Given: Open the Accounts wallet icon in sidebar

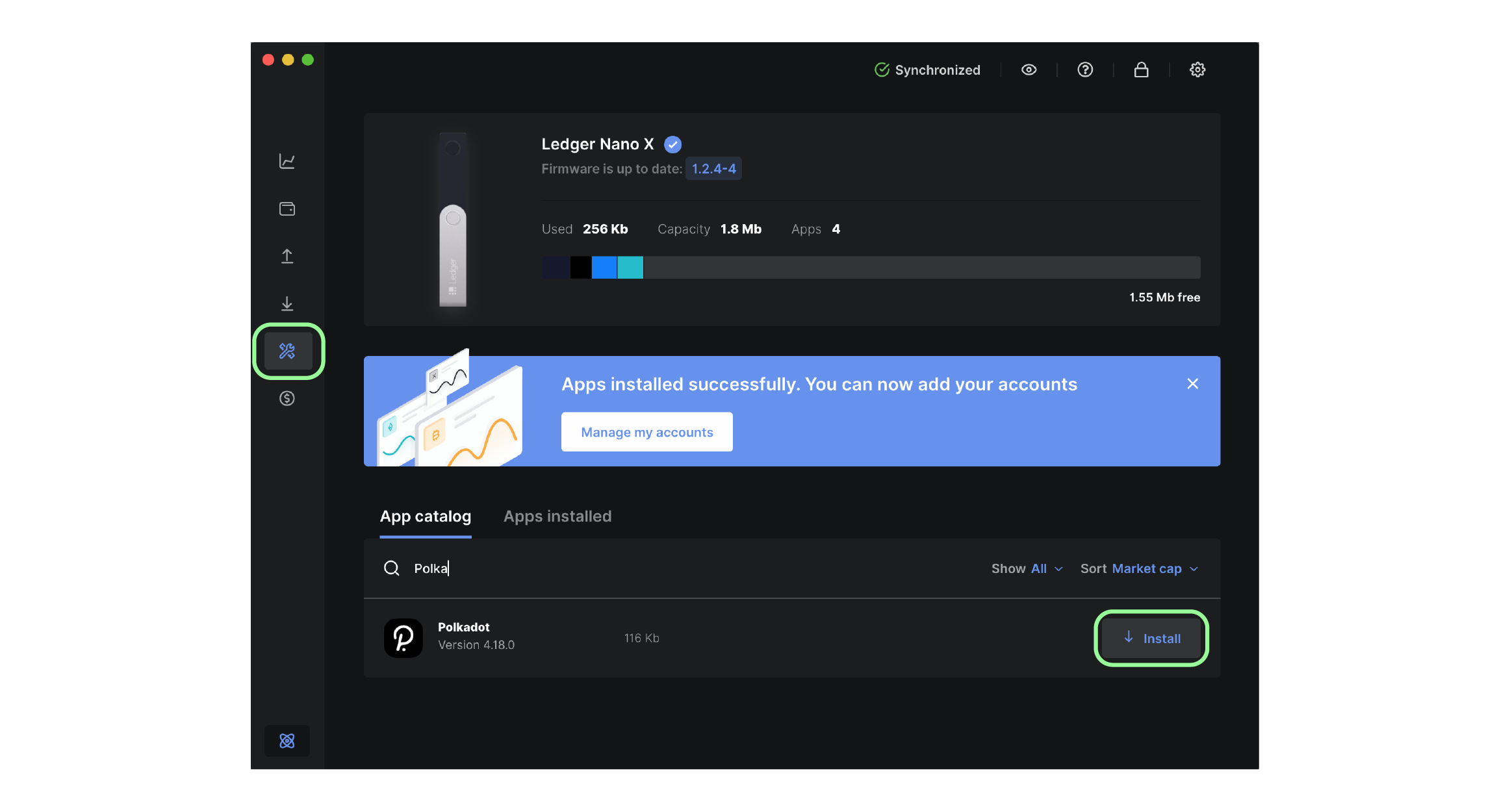Looking at the screenshot, I should pyautogui.click(x=287, y=209).
